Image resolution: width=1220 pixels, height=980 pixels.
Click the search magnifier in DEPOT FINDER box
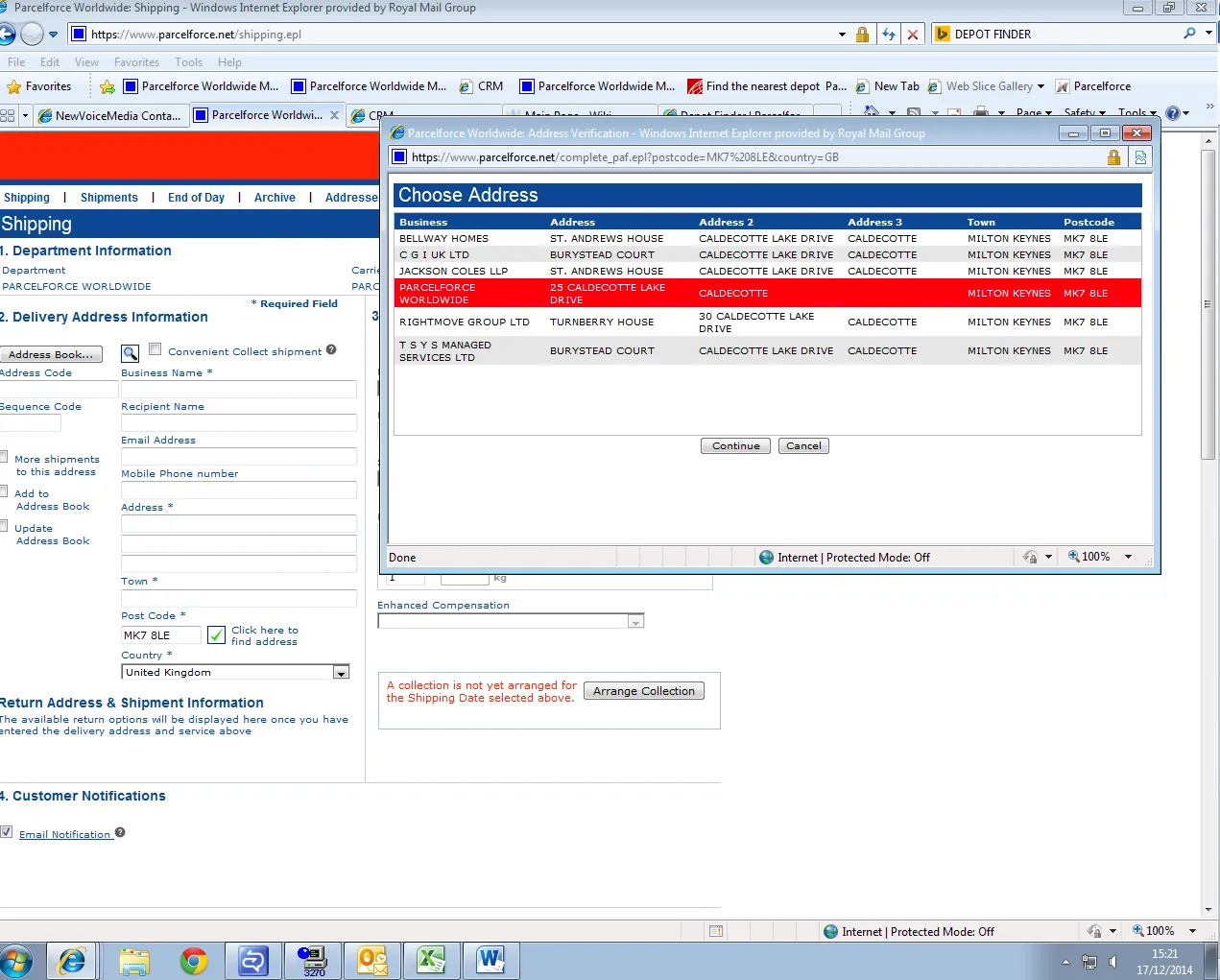click(x=1190, y=34)
